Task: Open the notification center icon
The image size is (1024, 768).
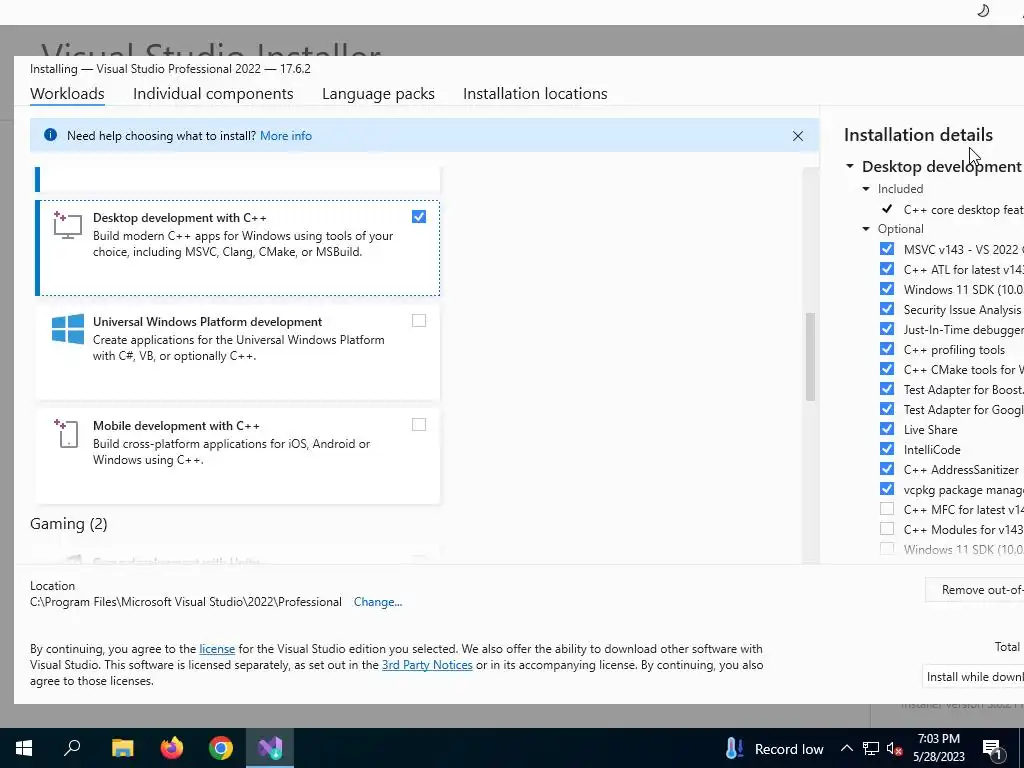Action: coord(993,749)
